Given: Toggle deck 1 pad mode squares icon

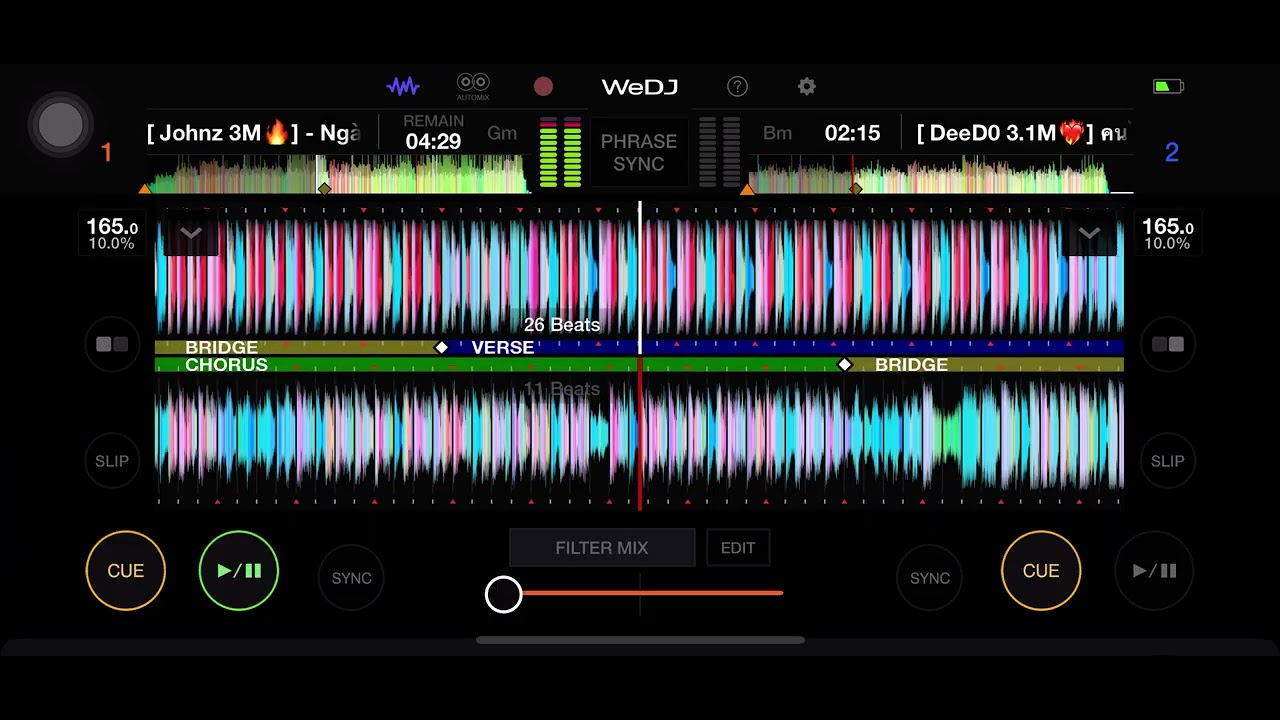Looking at the screenshot, I should click(112, 344).
